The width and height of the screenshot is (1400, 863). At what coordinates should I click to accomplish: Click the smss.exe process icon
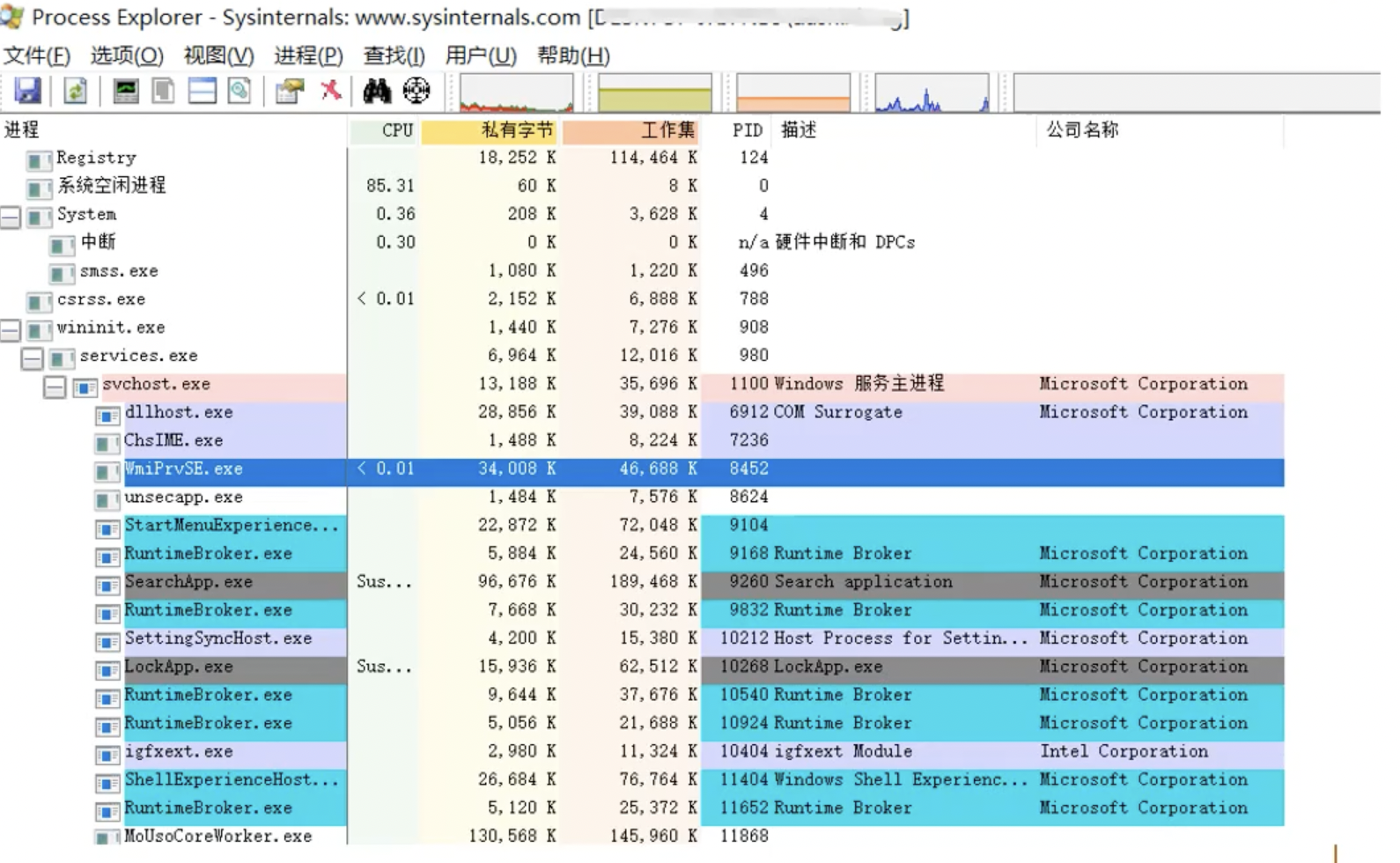click(x=62, y=275)
